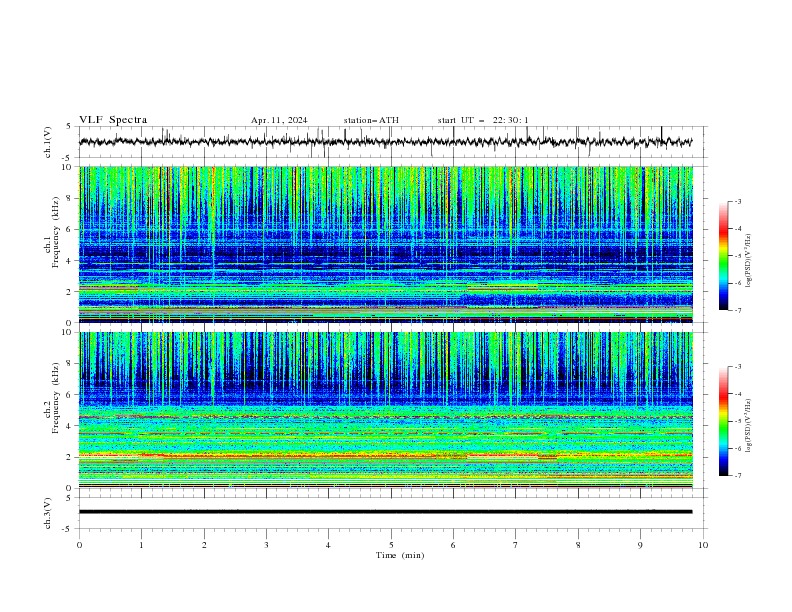Click the "start UT = 22:30: 1" text
792x612 pixels.
coord(483,120)
